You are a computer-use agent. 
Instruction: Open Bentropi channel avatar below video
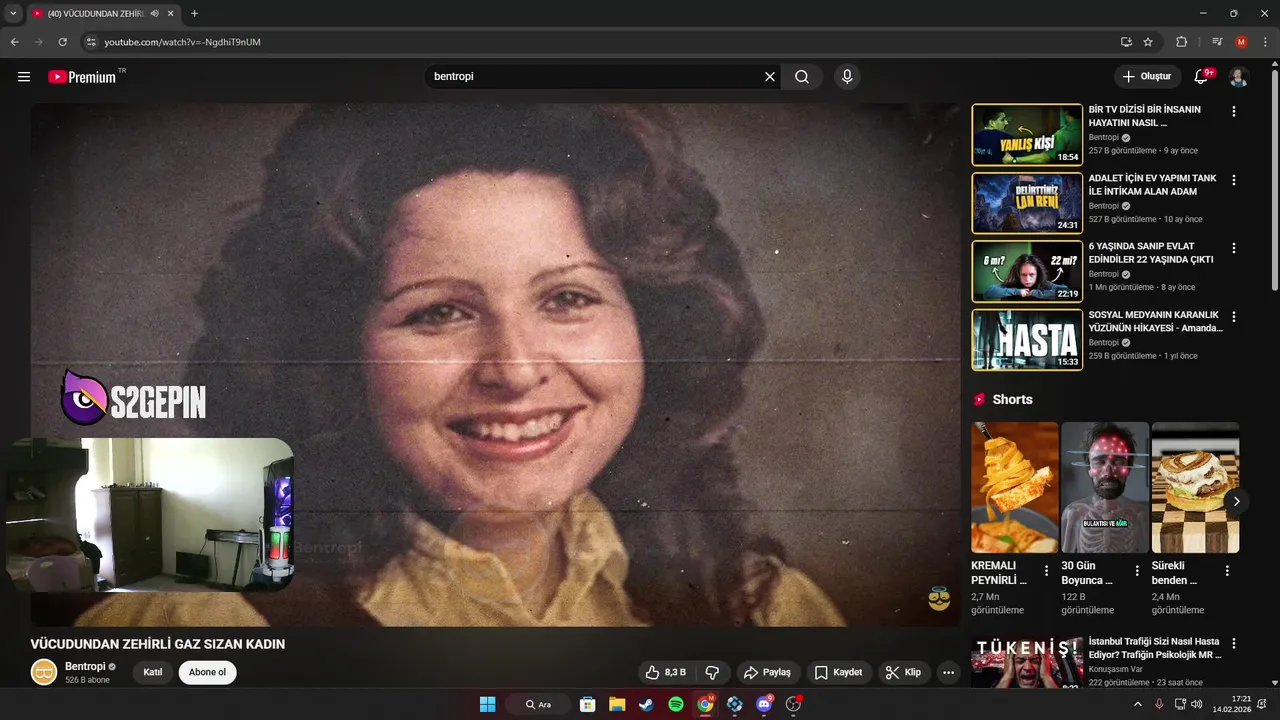(44, 672)
